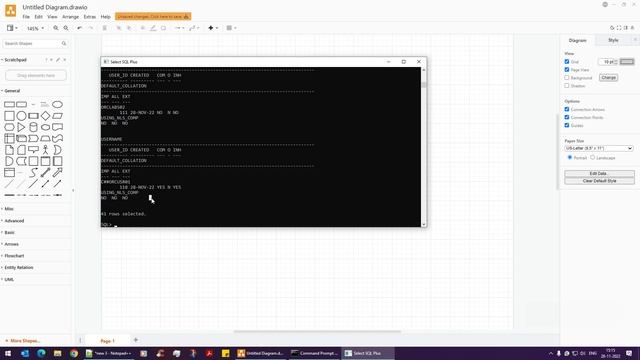Open the Windows Start menu
Viewport: 640px width, 360px height.
coord(8,353)
